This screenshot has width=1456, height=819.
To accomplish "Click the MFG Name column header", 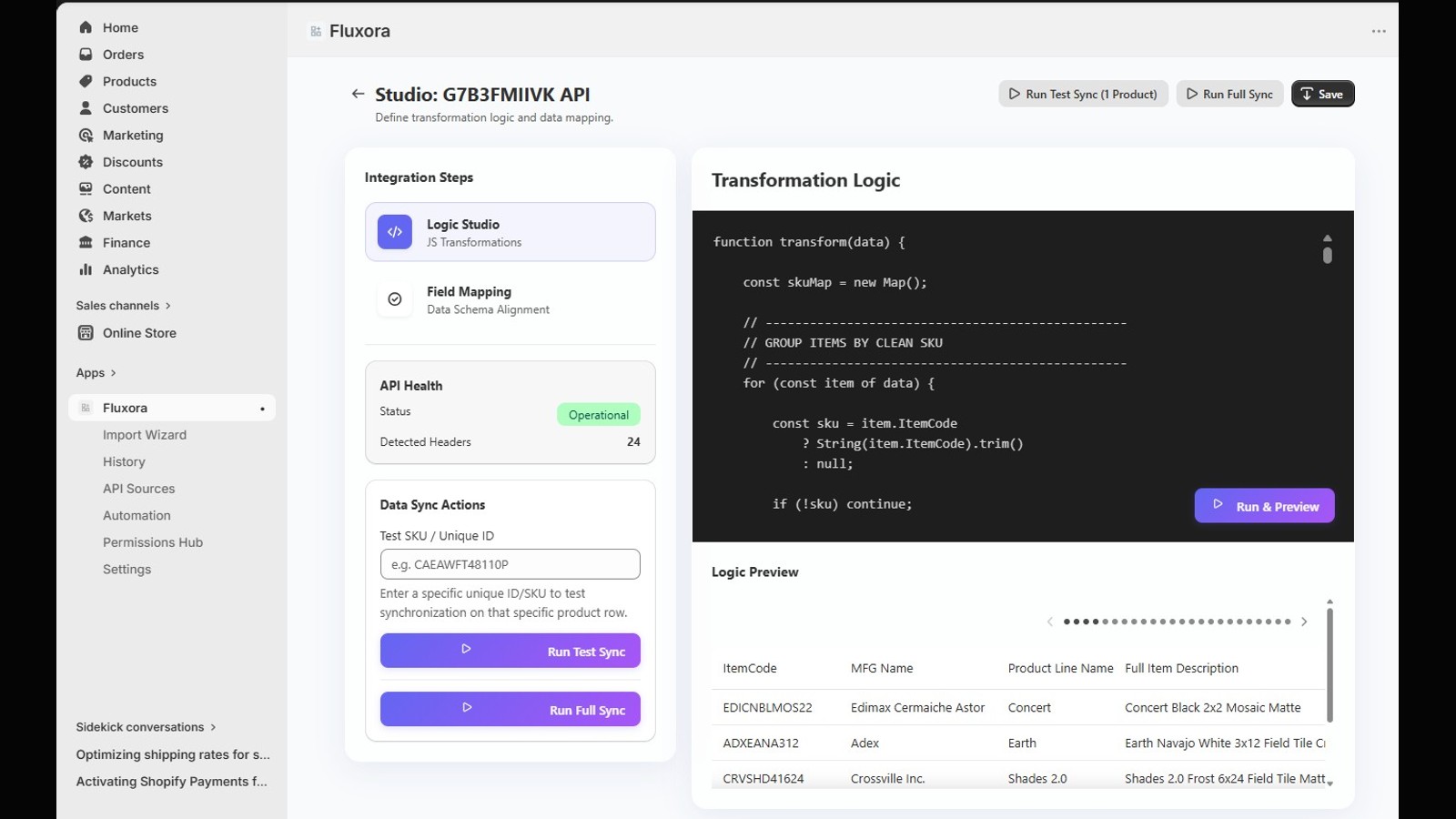I will tap(882, 668).
